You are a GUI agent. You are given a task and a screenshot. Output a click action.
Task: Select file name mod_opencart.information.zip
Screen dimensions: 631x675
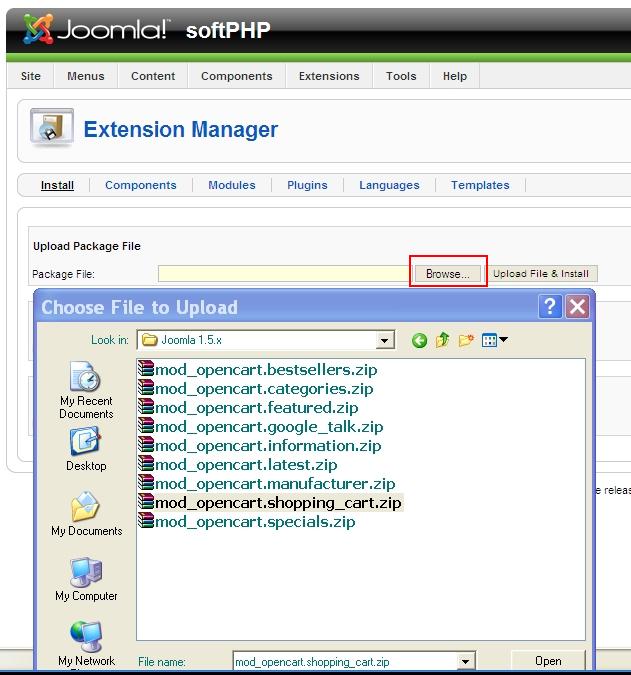click(x=268, y=446)
